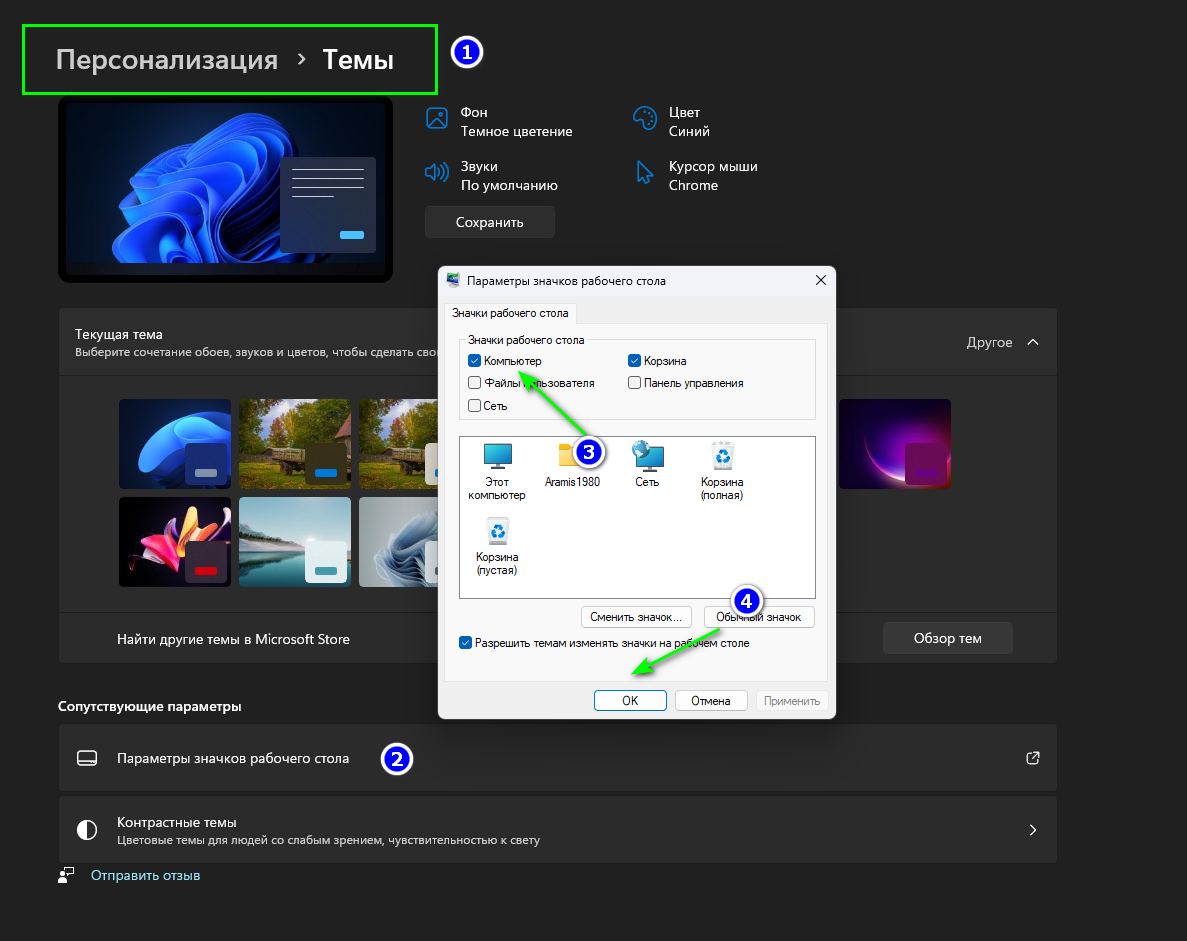Click the dialog title bar monitor icon
Viewport: 1187px width, 941px height.
453,280
